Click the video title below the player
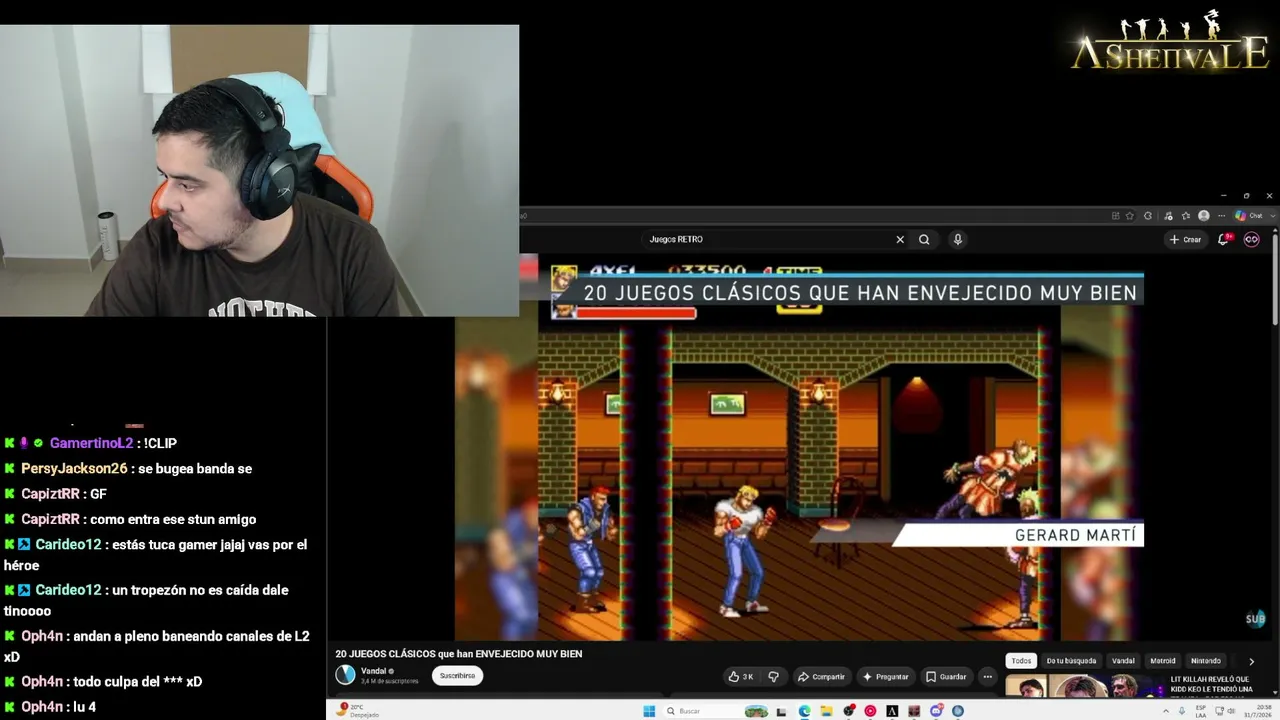The width and height of the screenshot is (1280, 720). [458, 654]
